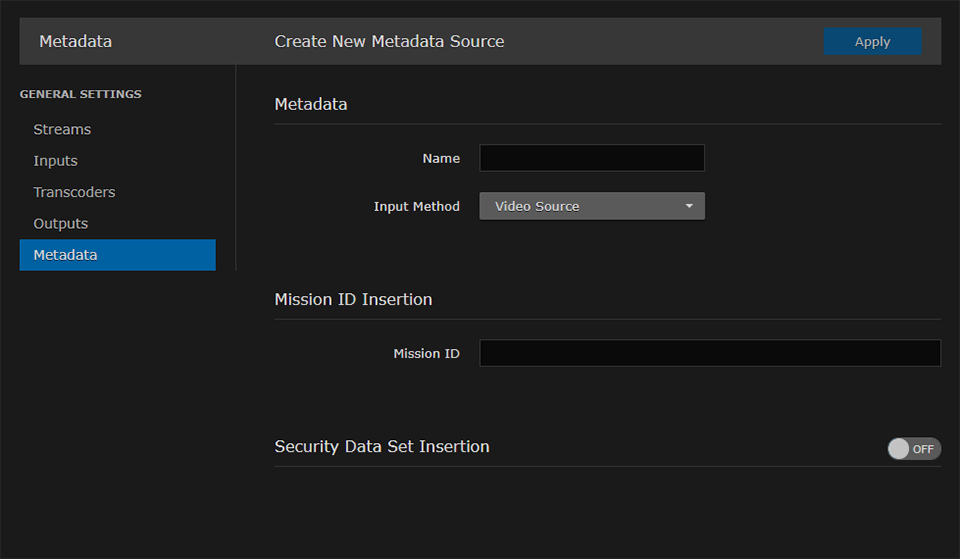This screenshot has height=559, width=960.
Task: Open the Video Source input method dropdown
Action: (582, 206)
